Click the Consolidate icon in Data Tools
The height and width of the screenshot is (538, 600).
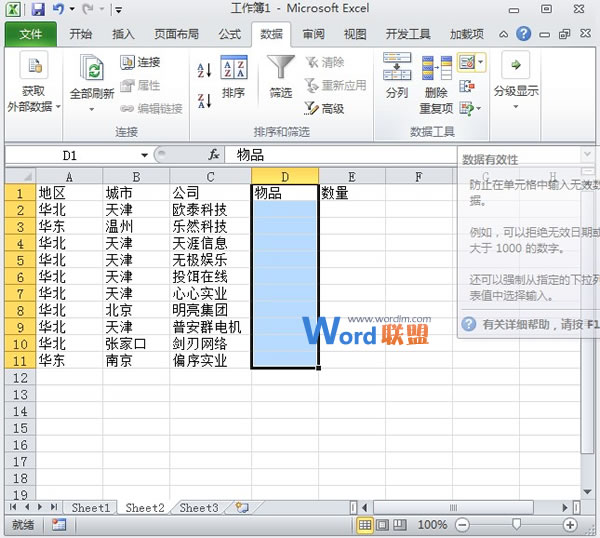466,86
